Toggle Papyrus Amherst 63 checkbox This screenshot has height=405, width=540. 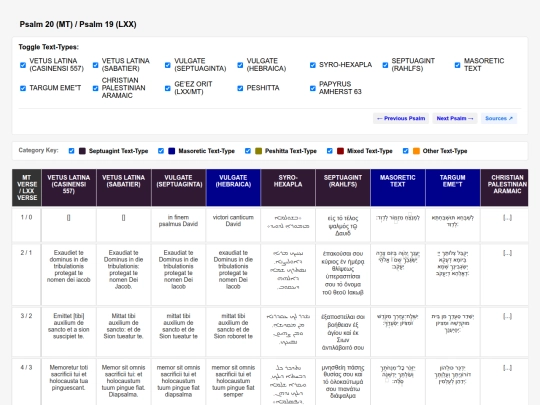click(x=313, y=89)
